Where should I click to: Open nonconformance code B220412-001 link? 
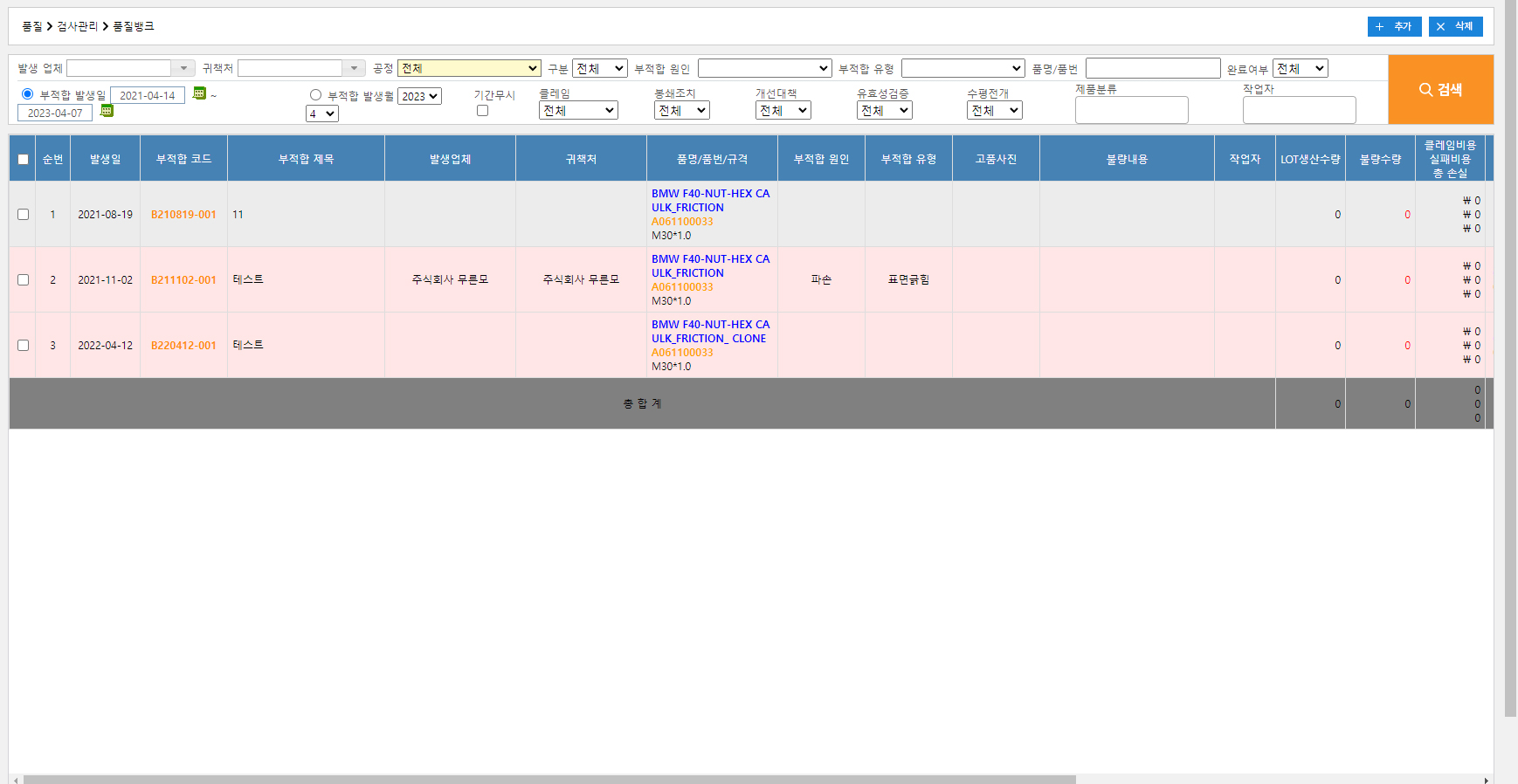click(183, 346)
